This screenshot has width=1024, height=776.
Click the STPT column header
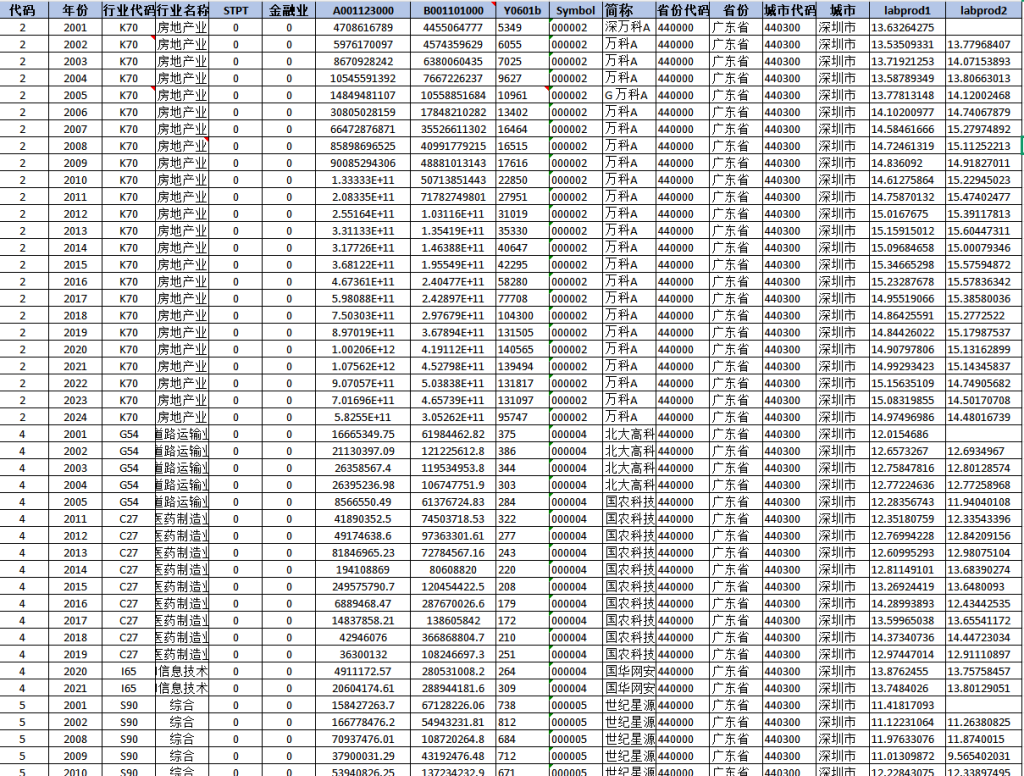coord(236,10)
